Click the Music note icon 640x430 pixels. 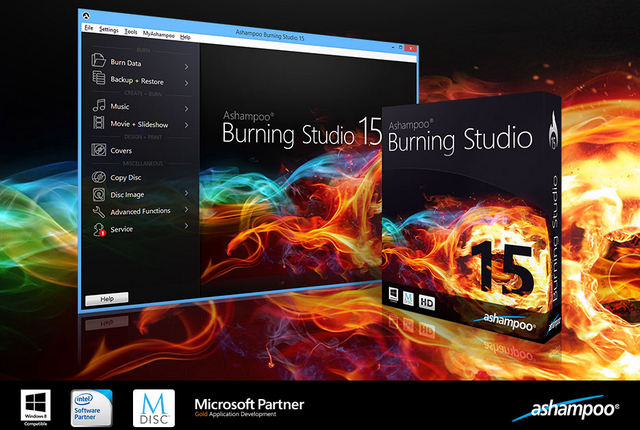pos(98,106)
